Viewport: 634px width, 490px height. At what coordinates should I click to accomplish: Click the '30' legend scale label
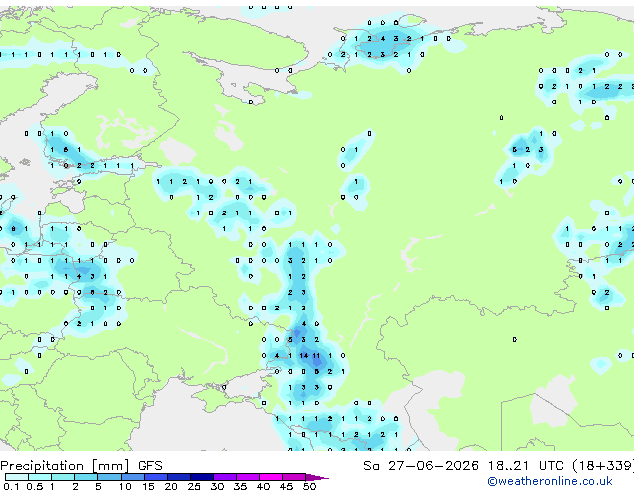coord(217,486)
